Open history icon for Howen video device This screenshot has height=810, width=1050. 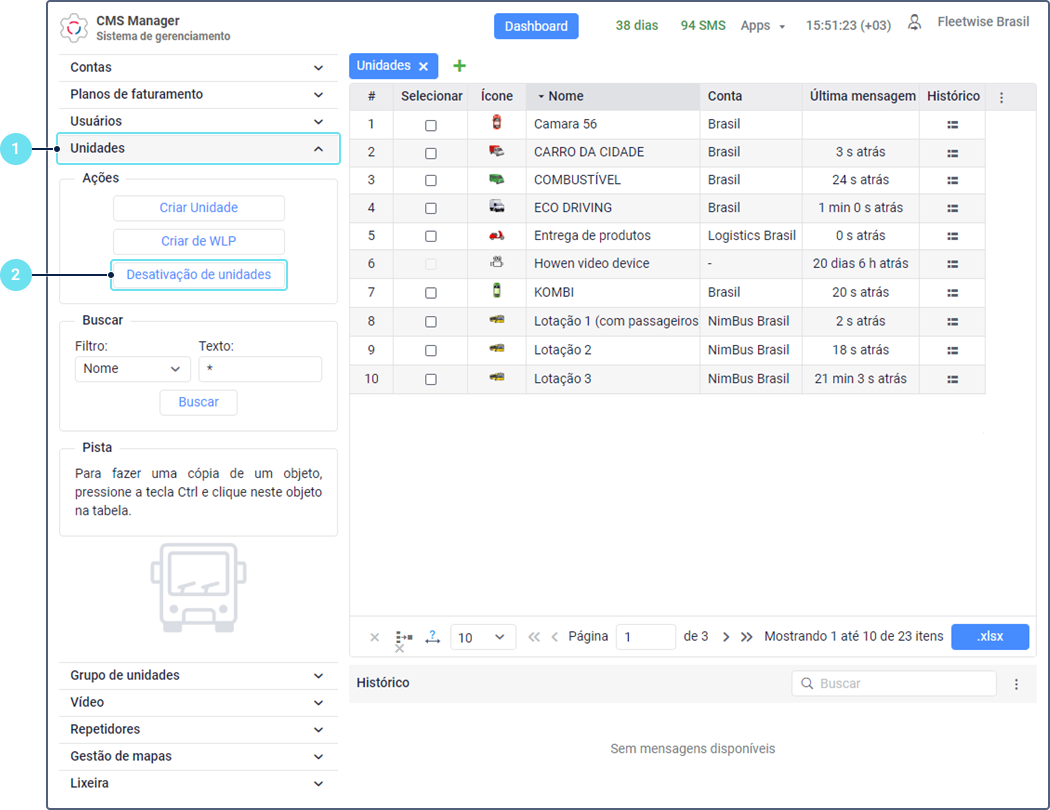952,264
